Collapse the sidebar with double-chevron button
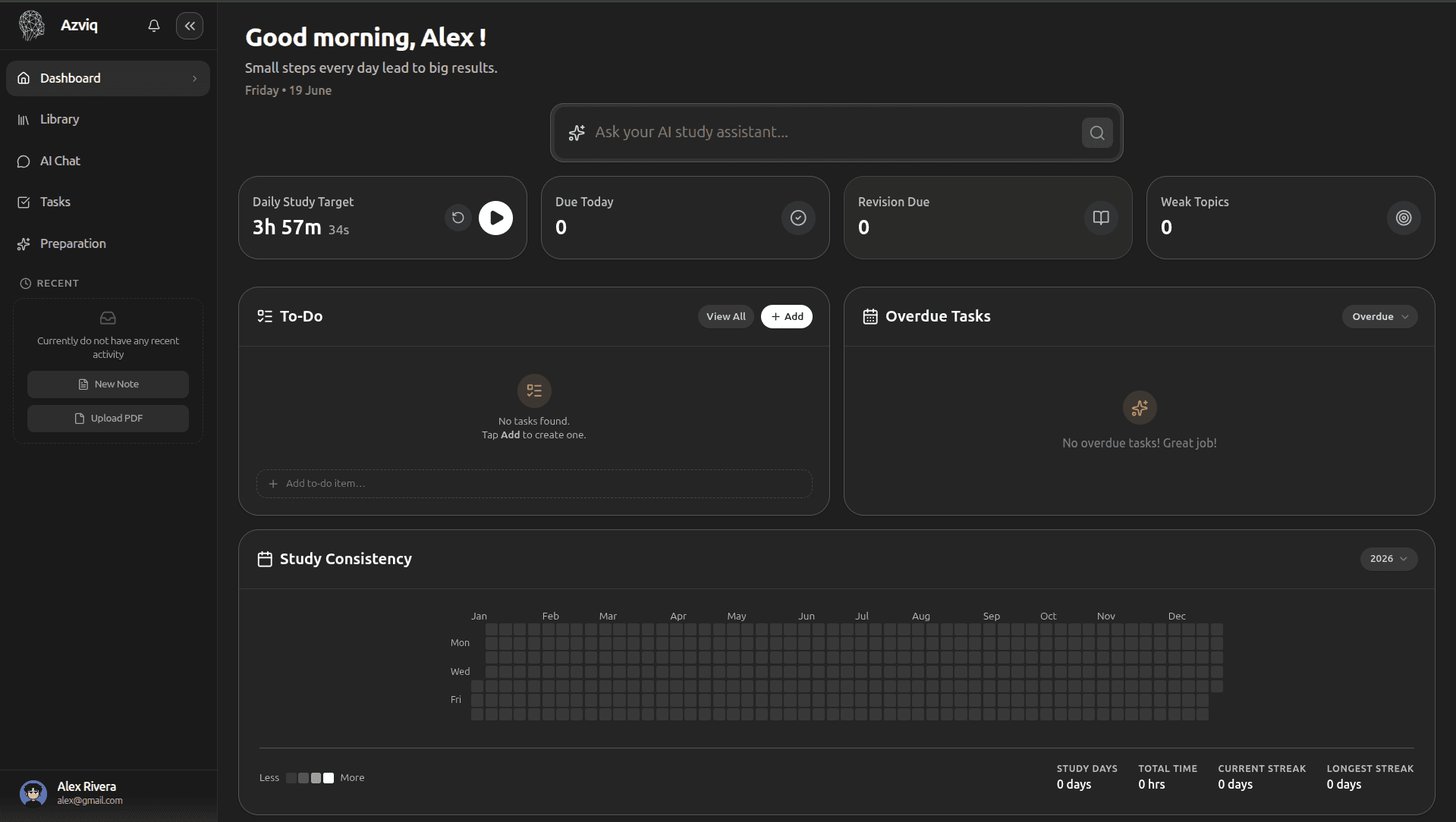This screenshot has width=1456, height=822. pyautogui.click(x=190, y=26)
